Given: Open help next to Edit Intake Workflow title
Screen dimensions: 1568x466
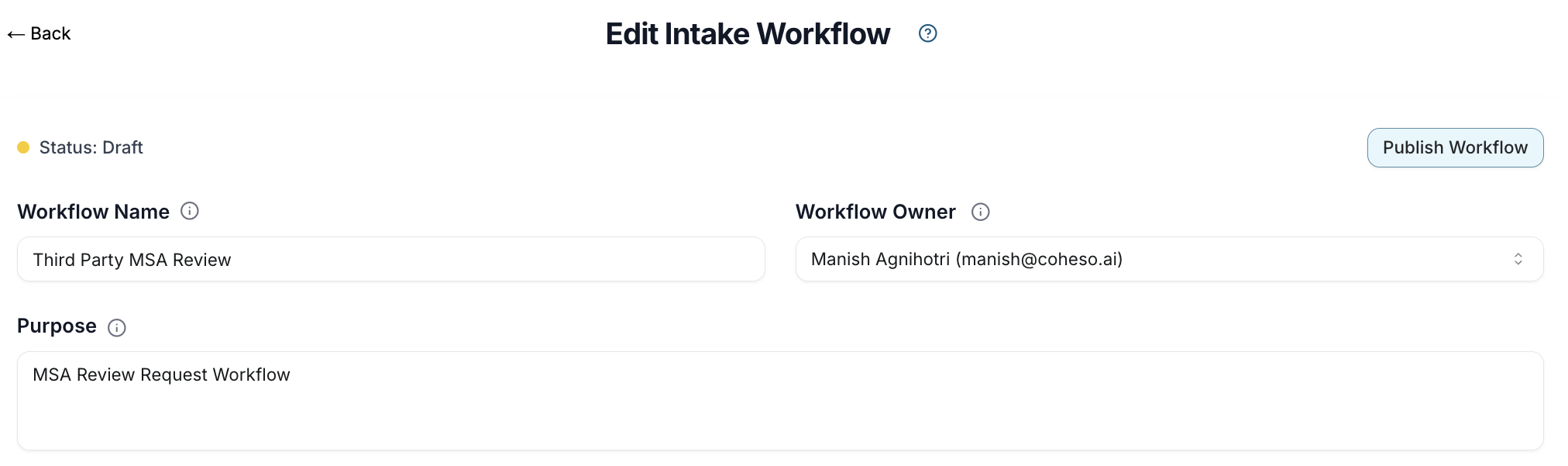Looking at the screenshot, I should click(x=927, y=33).
